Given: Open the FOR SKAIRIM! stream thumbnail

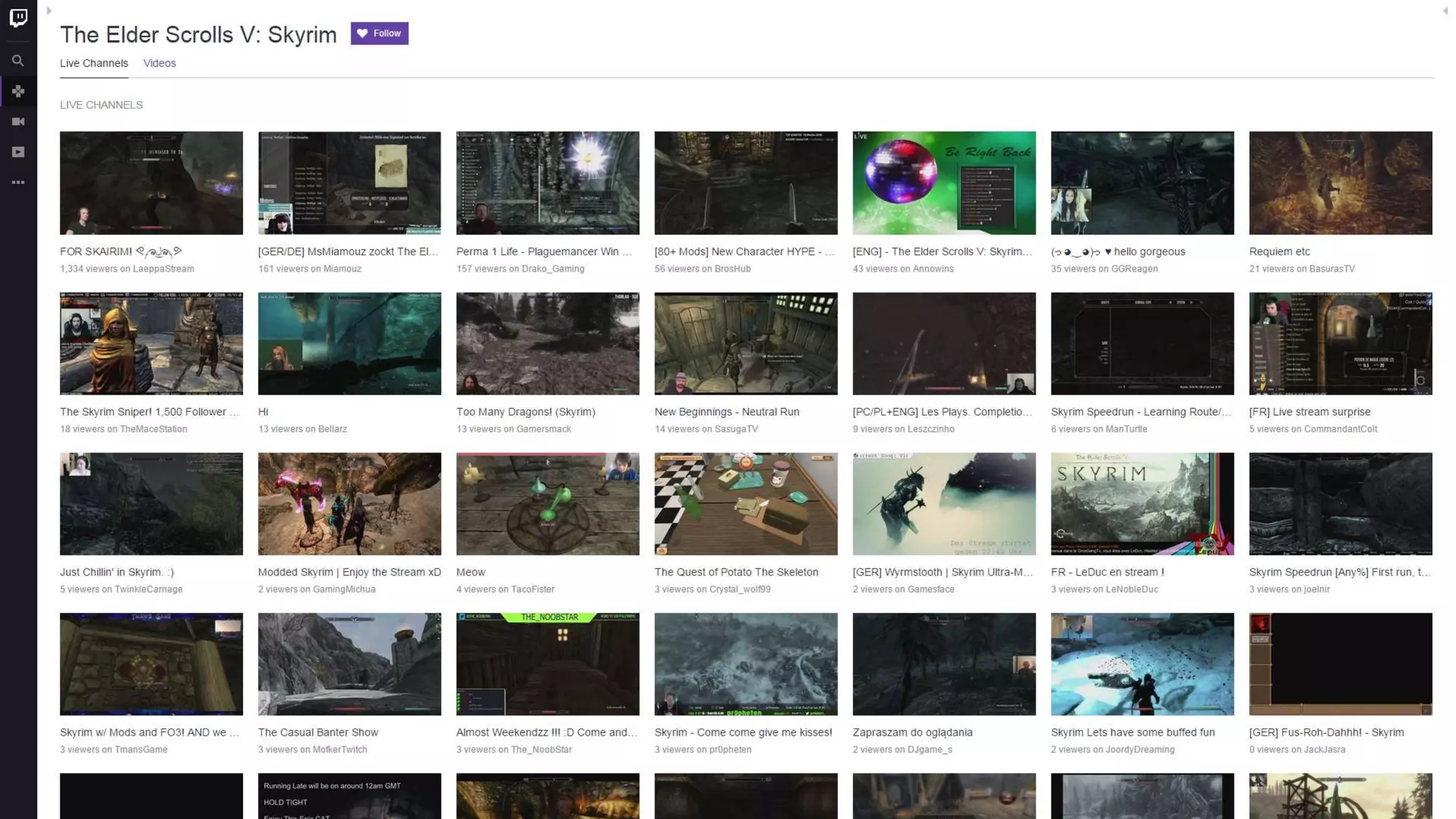Looking at the screenshot, I should 151,183.
